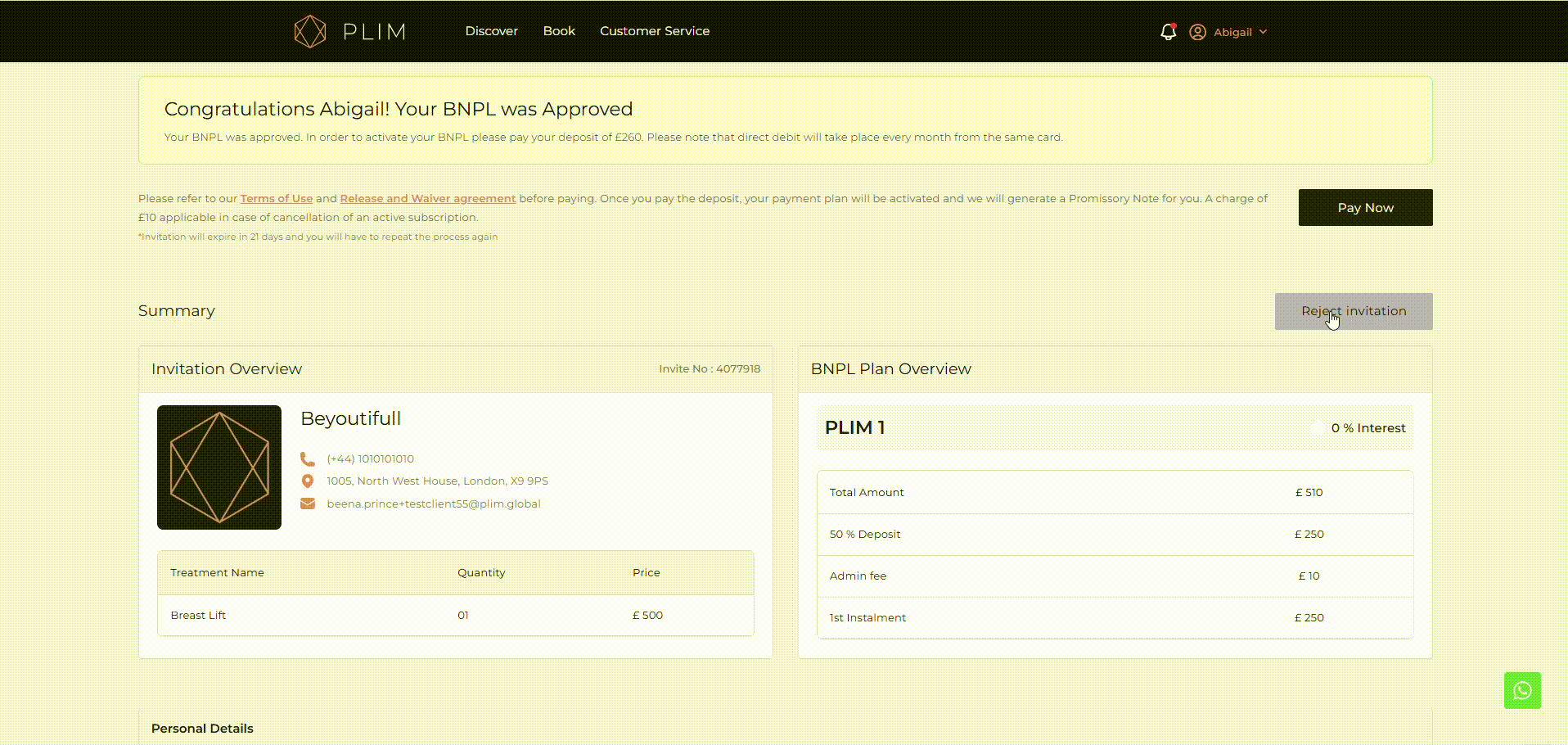The width and height of the screenshot is (1568, 745).
Task: Click the Breast Lift treatment cell
Action: (x=198, y=615)
